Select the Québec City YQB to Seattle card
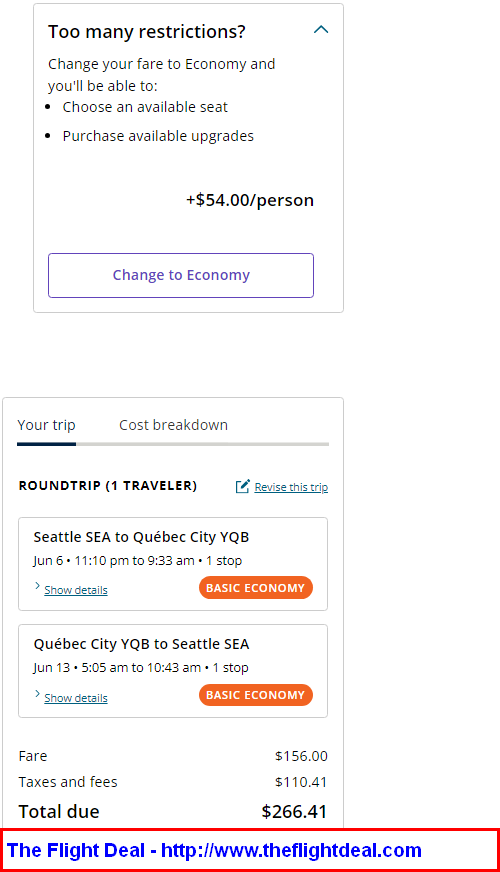This screenshot has height=872, width=500. (x=173, y=671)
